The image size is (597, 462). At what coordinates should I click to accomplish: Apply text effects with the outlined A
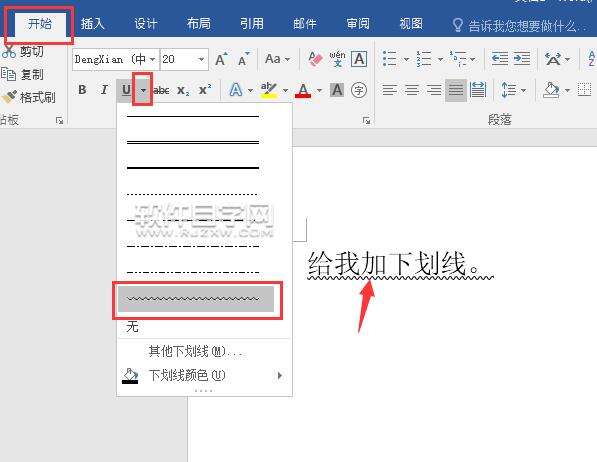[x=236, y=90]
